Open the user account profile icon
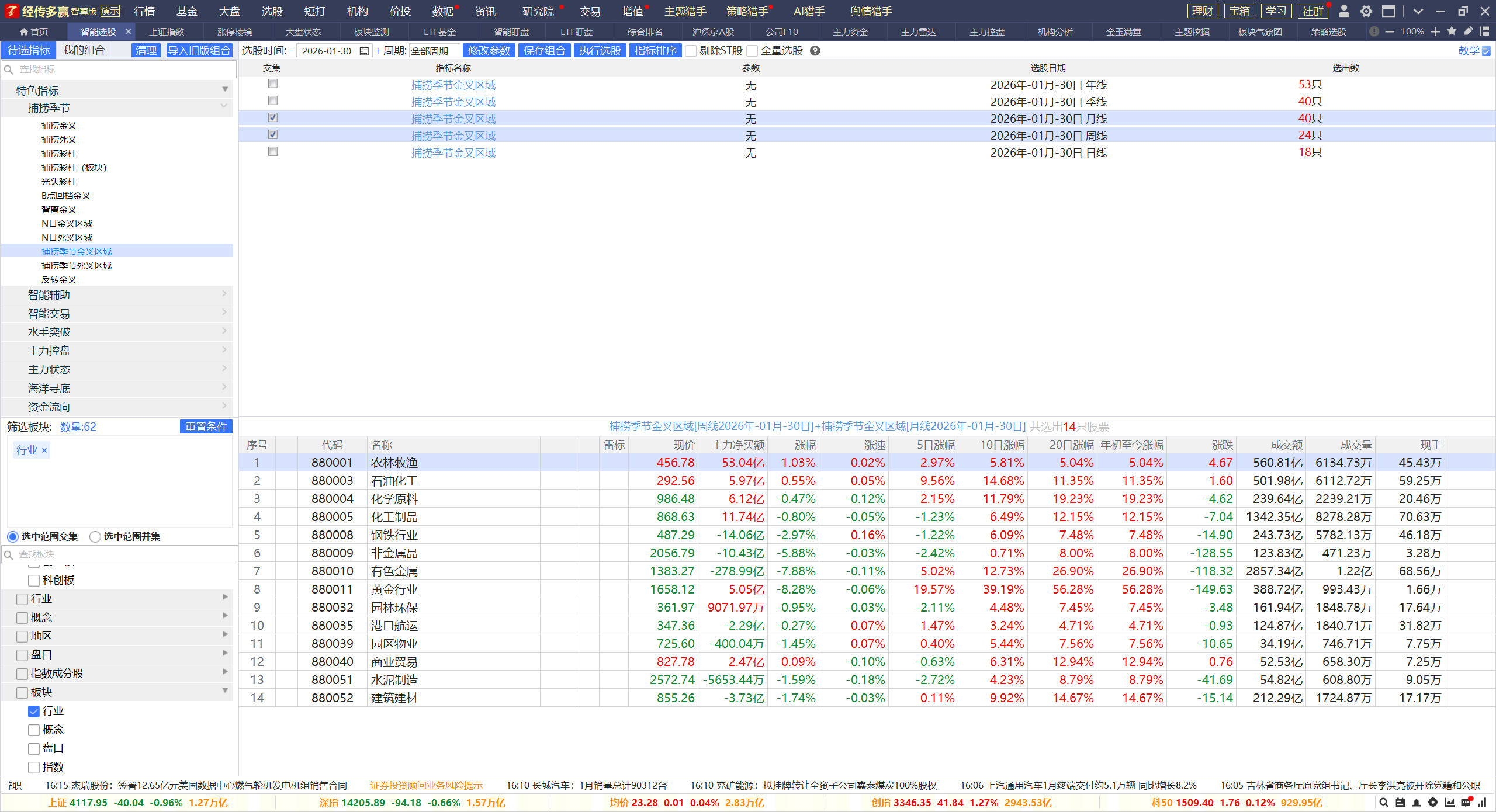 pyautogui.click(x=1343, y=11)
